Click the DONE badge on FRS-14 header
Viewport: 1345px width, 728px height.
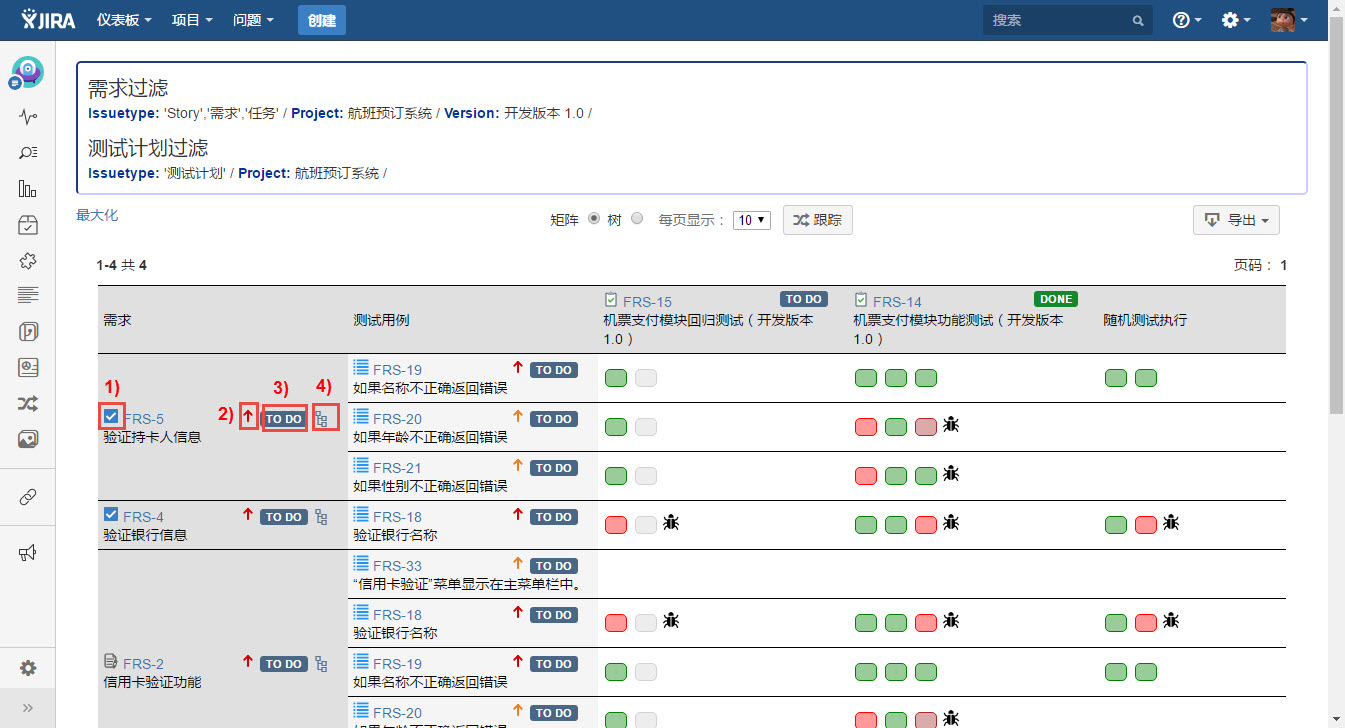click(x=1056, y=299)
